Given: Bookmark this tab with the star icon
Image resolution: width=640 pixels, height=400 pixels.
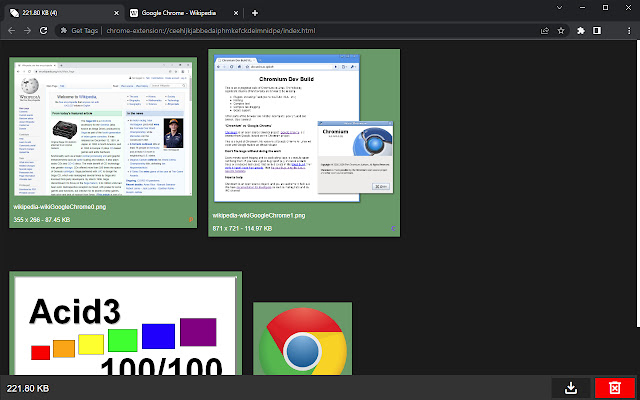Looking at the screenshot, I should click(x=561, y=31).
